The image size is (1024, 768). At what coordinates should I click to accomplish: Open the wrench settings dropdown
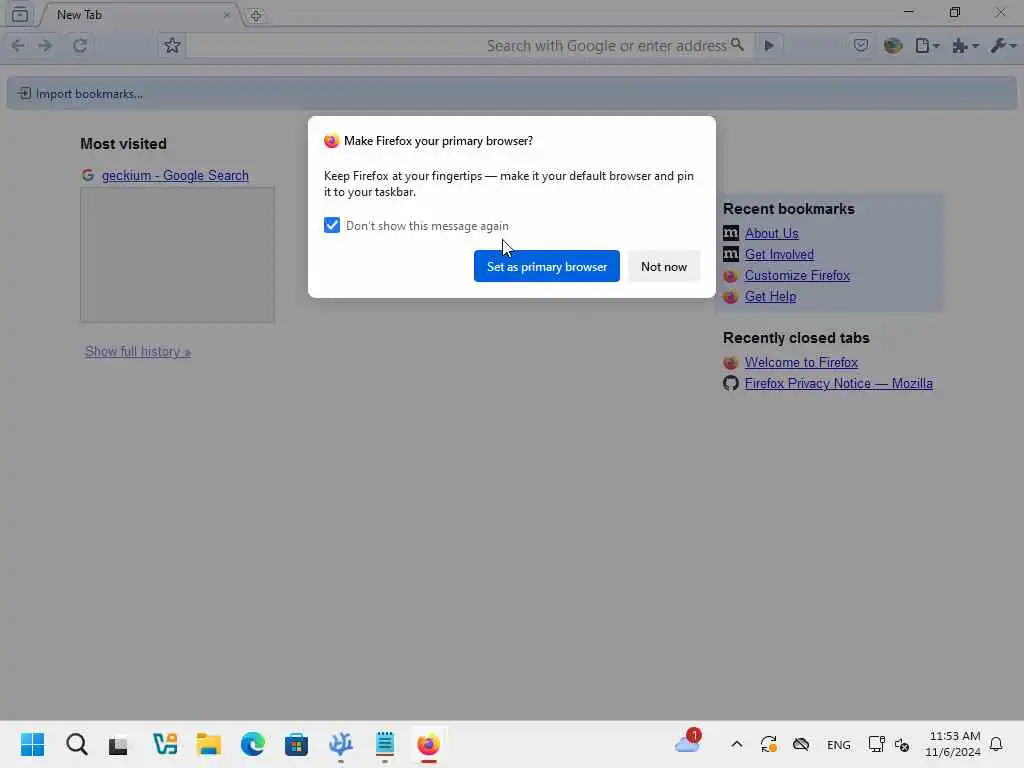tap(1003, 46)
